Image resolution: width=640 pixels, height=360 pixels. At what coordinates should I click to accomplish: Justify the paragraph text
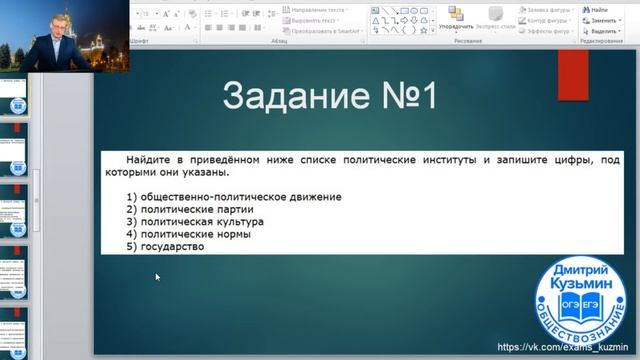tap(242, 28)
